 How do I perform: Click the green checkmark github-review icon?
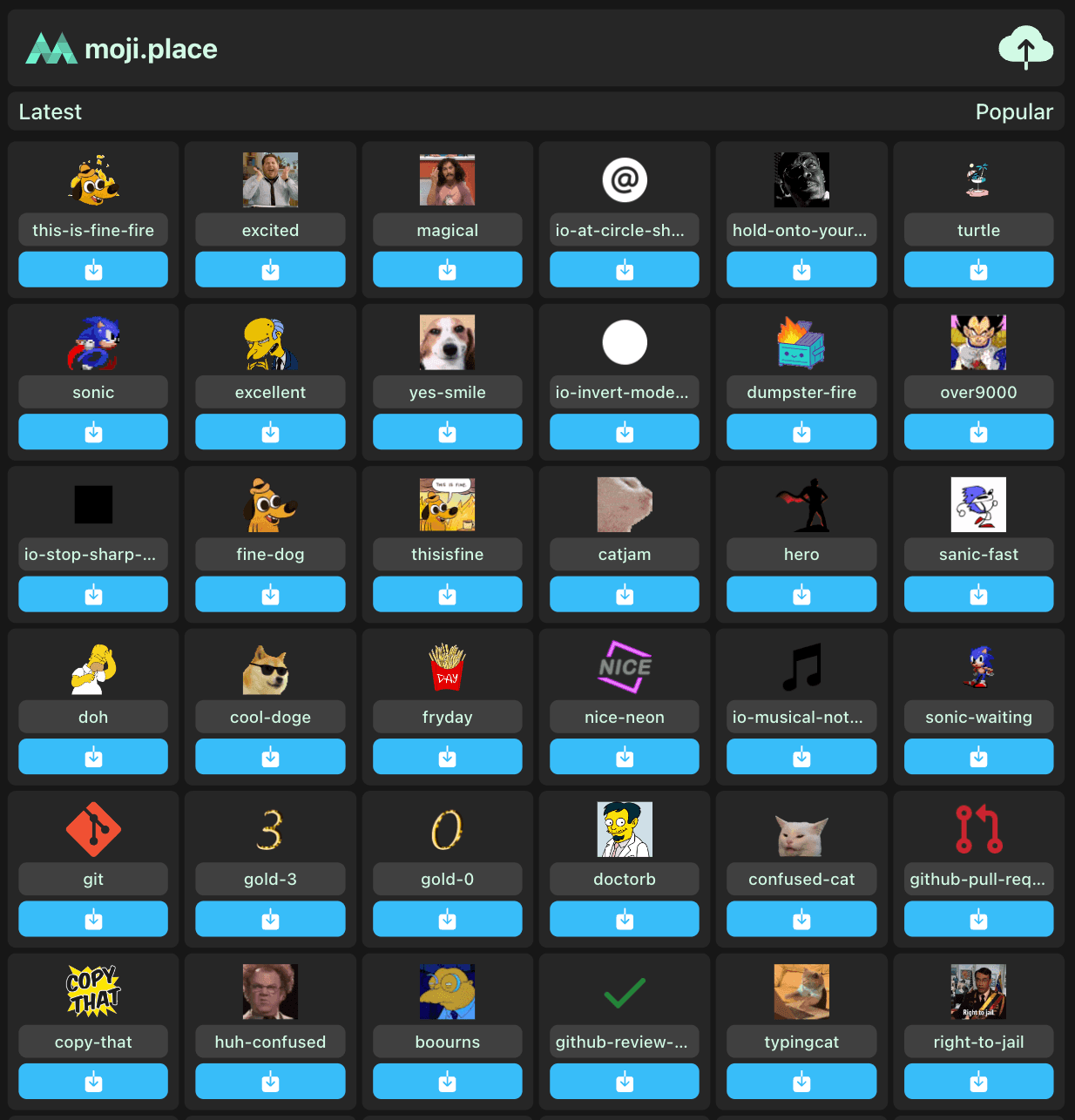coord(624,992)
